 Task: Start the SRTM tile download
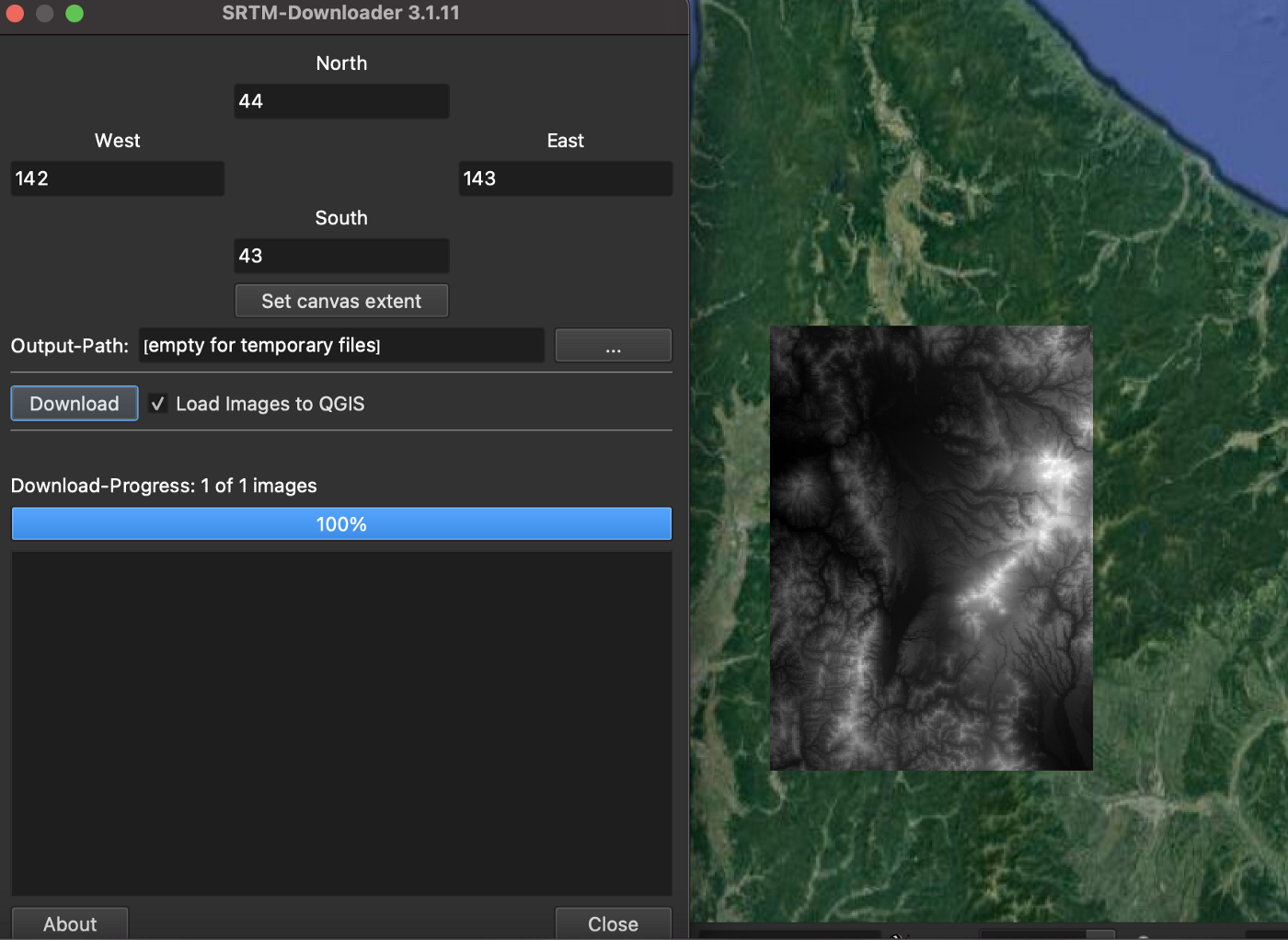(75, 404)
